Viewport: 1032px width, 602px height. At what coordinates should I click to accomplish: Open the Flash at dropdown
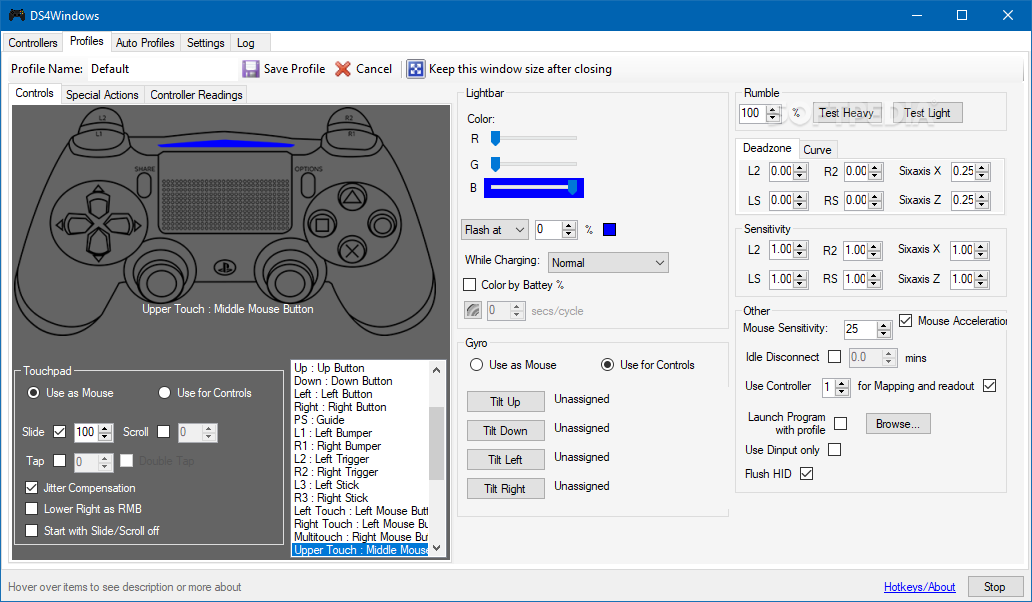[x=494, y=230]
